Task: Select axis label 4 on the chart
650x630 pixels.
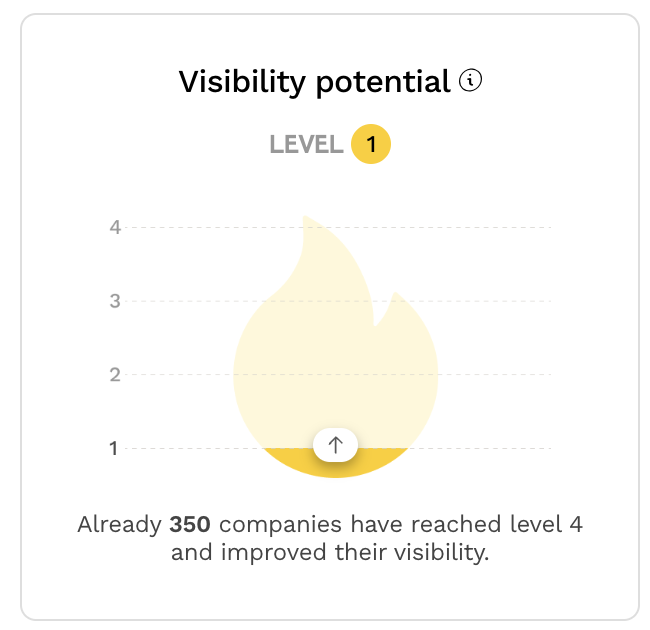Action: (115, 228)
